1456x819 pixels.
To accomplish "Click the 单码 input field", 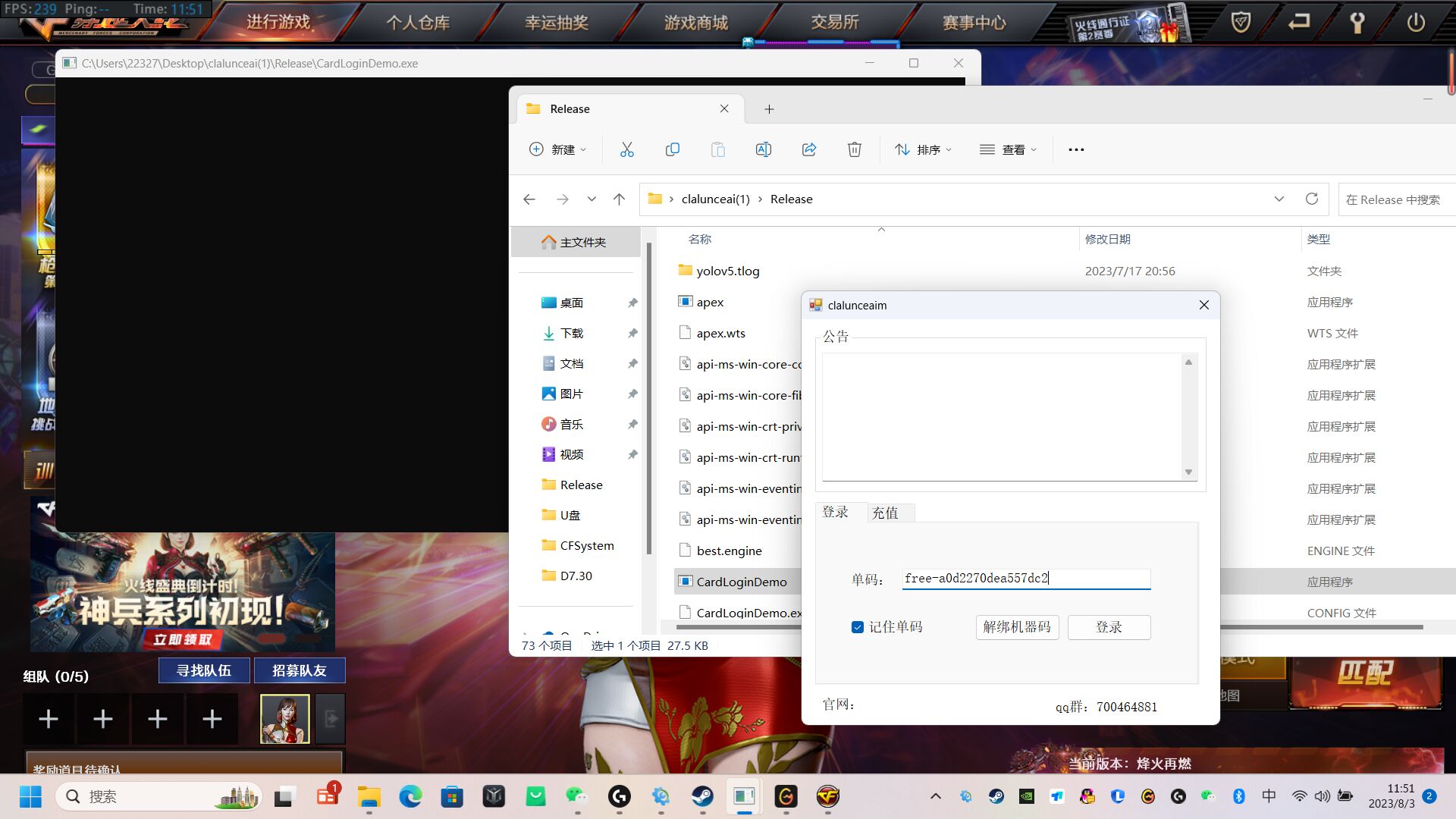I will (1026, 579).
